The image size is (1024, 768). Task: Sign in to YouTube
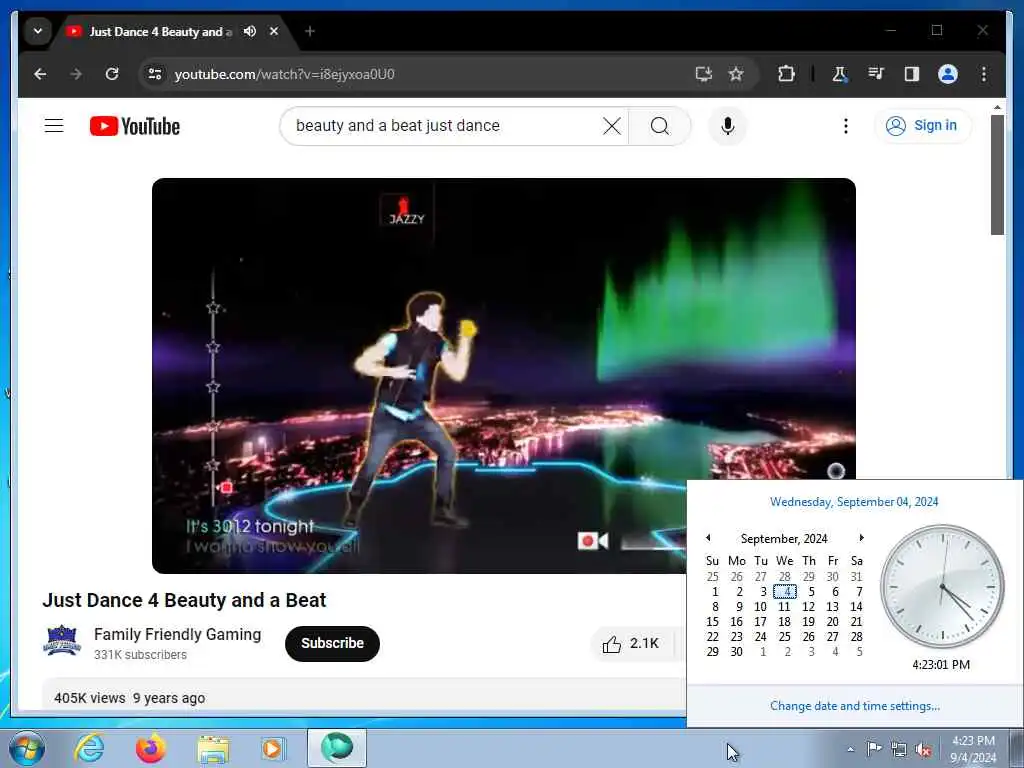tap(923, 125)
